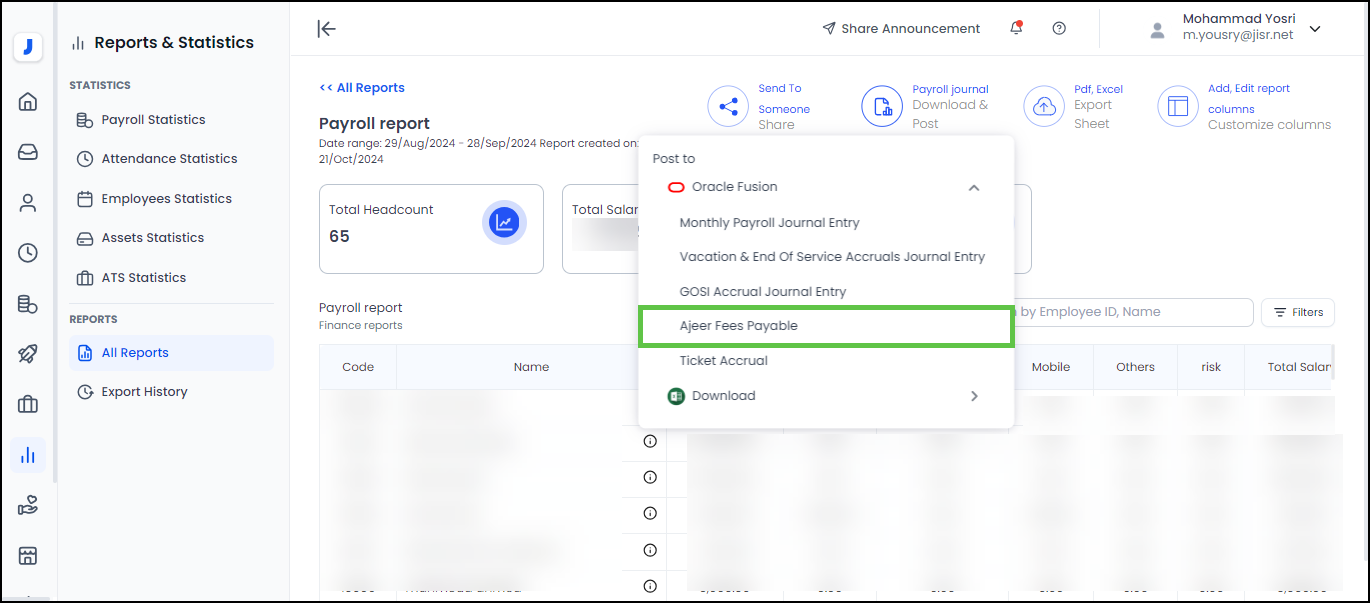Open Payroll Statistics in sidebar
This screenshot has width=1370, height=603.
tap(153, 120)
